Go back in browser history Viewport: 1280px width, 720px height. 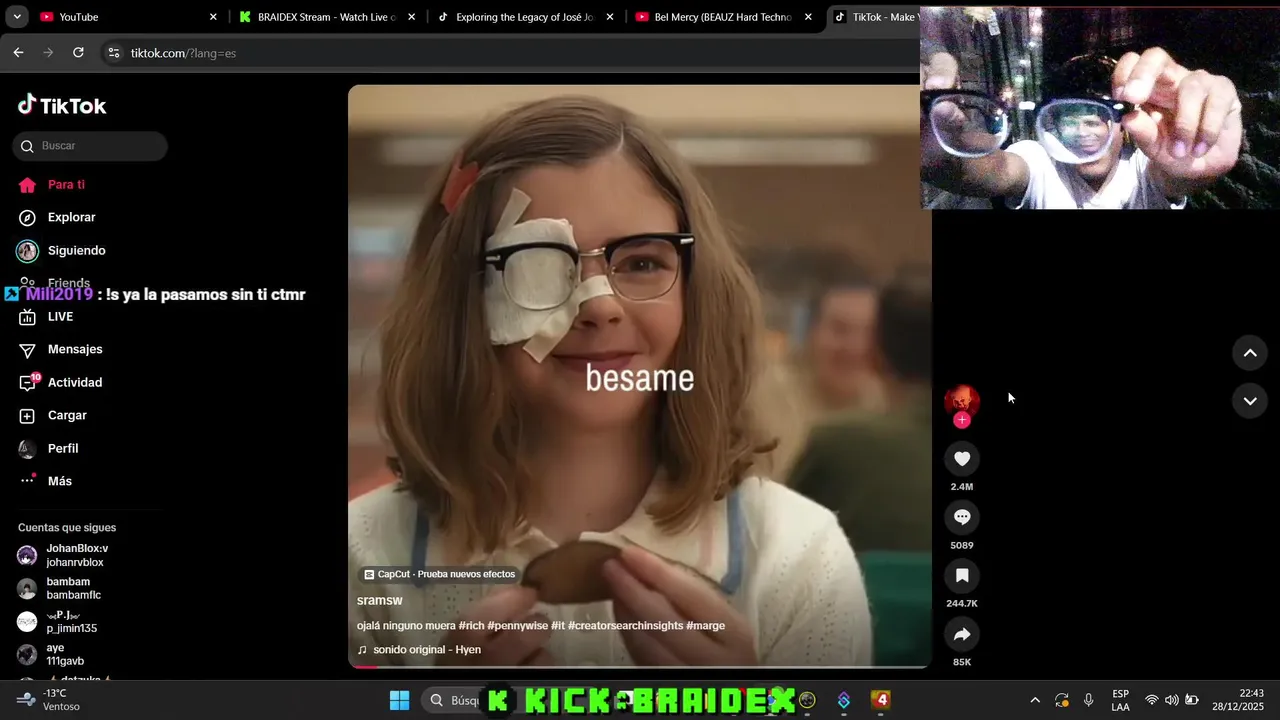coord(18,53)
